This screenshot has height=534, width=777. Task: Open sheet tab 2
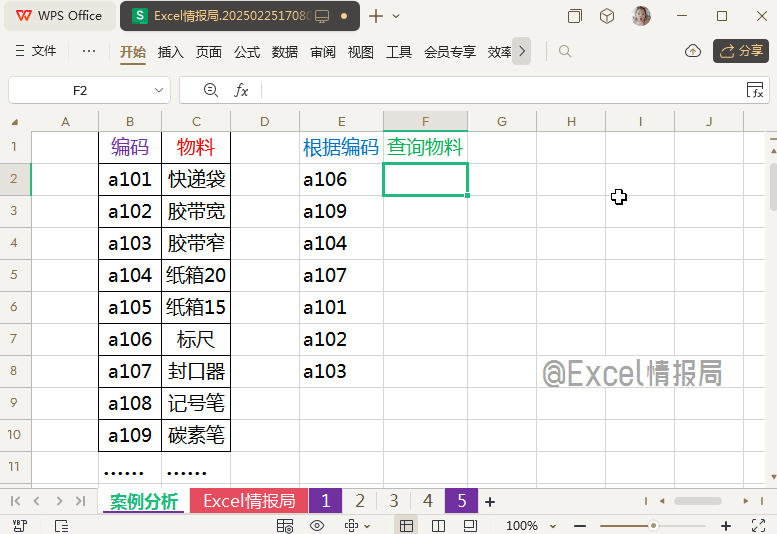point(360,501)
